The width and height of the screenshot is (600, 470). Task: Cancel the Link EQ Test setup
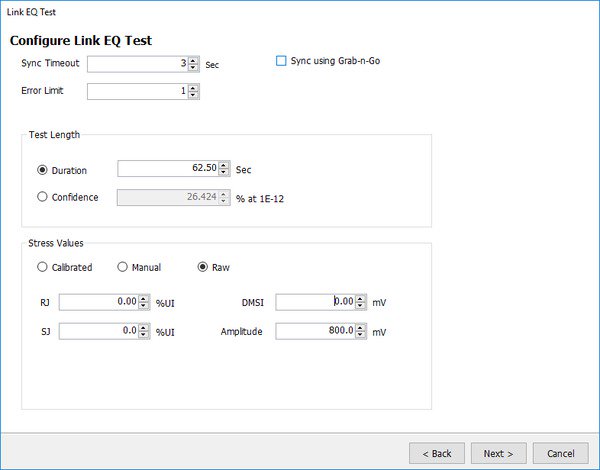pos(560,453)
